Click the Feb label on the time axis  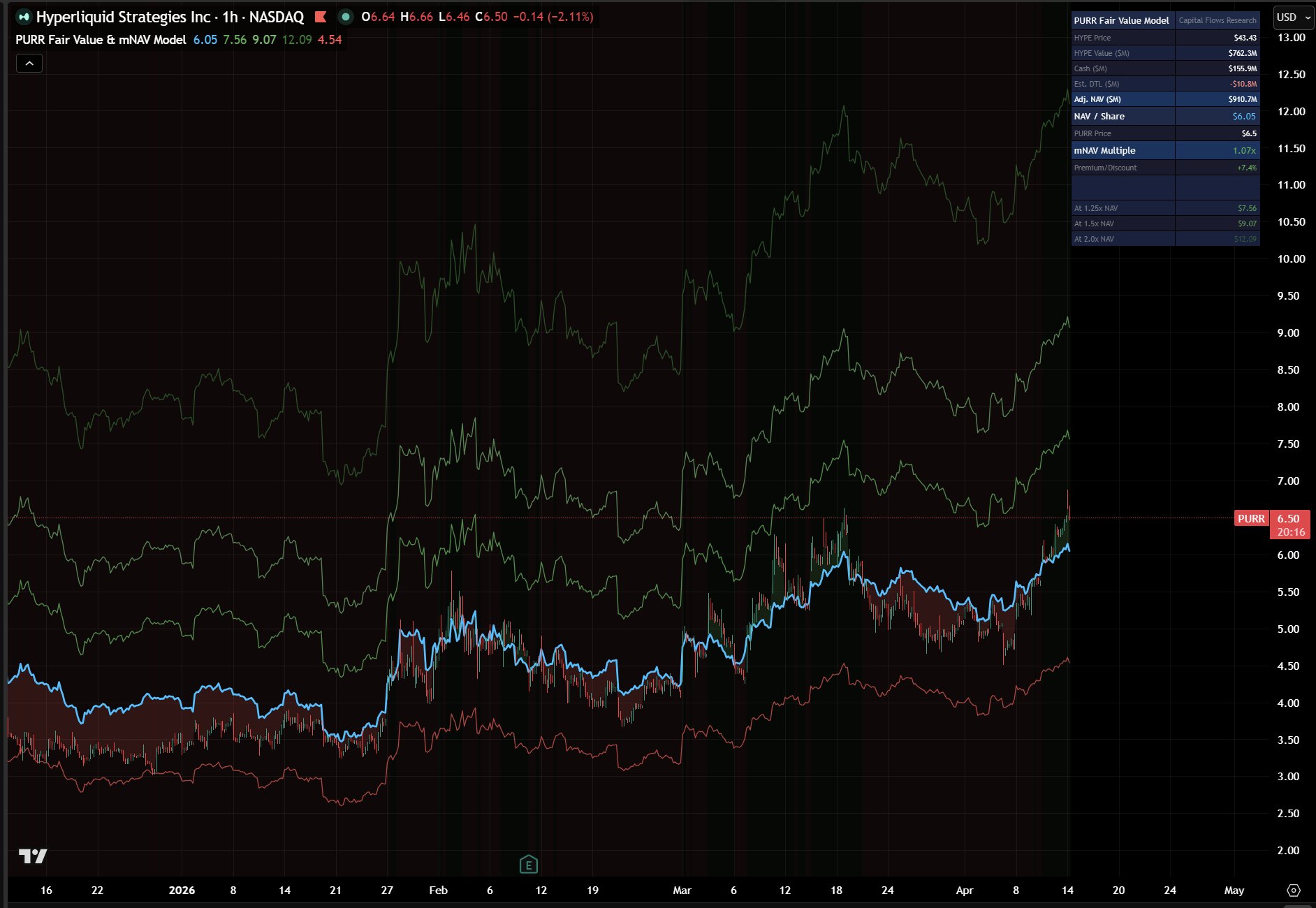438,891
